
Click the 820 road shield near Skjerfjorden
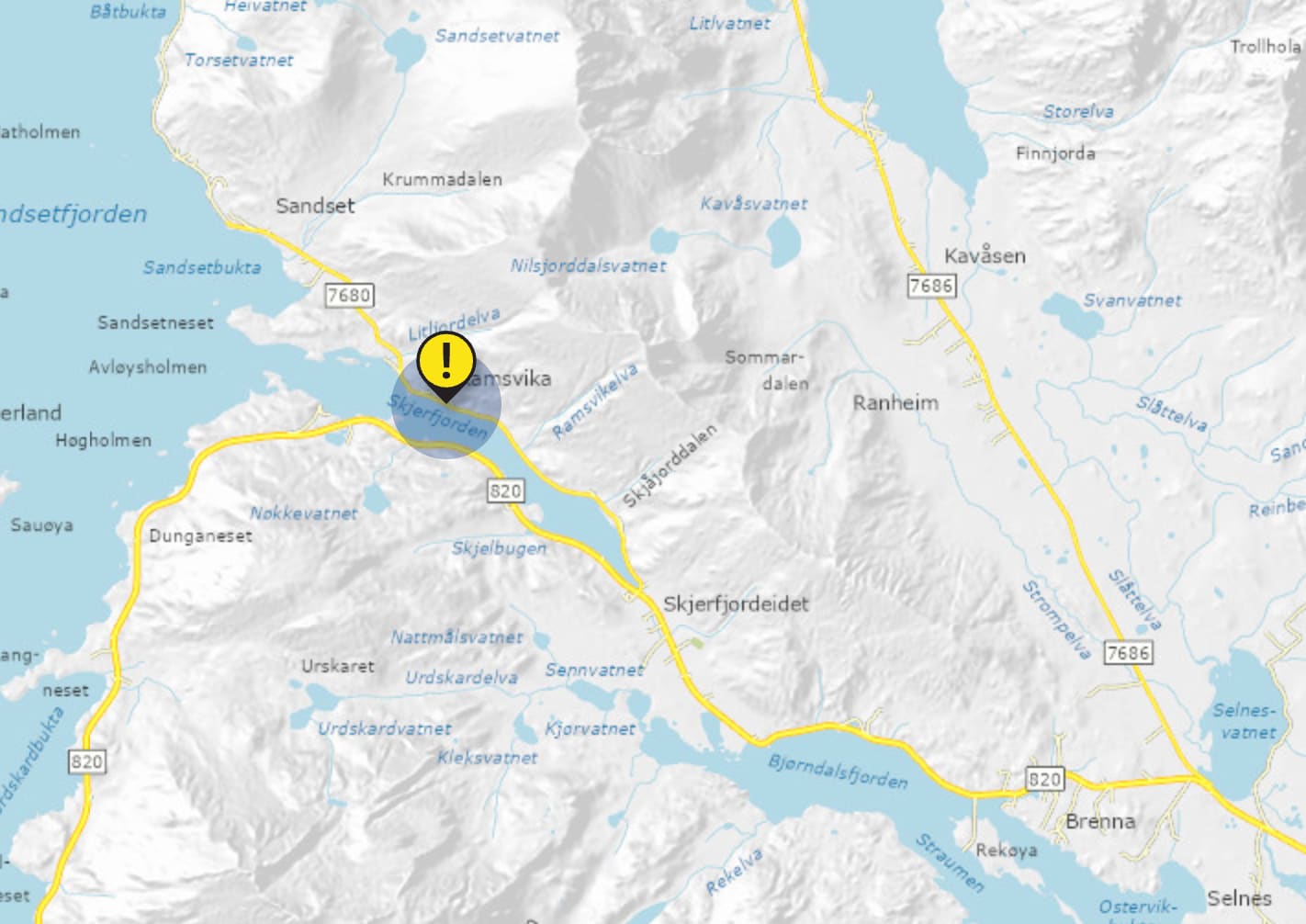click(x=505, y=490)
